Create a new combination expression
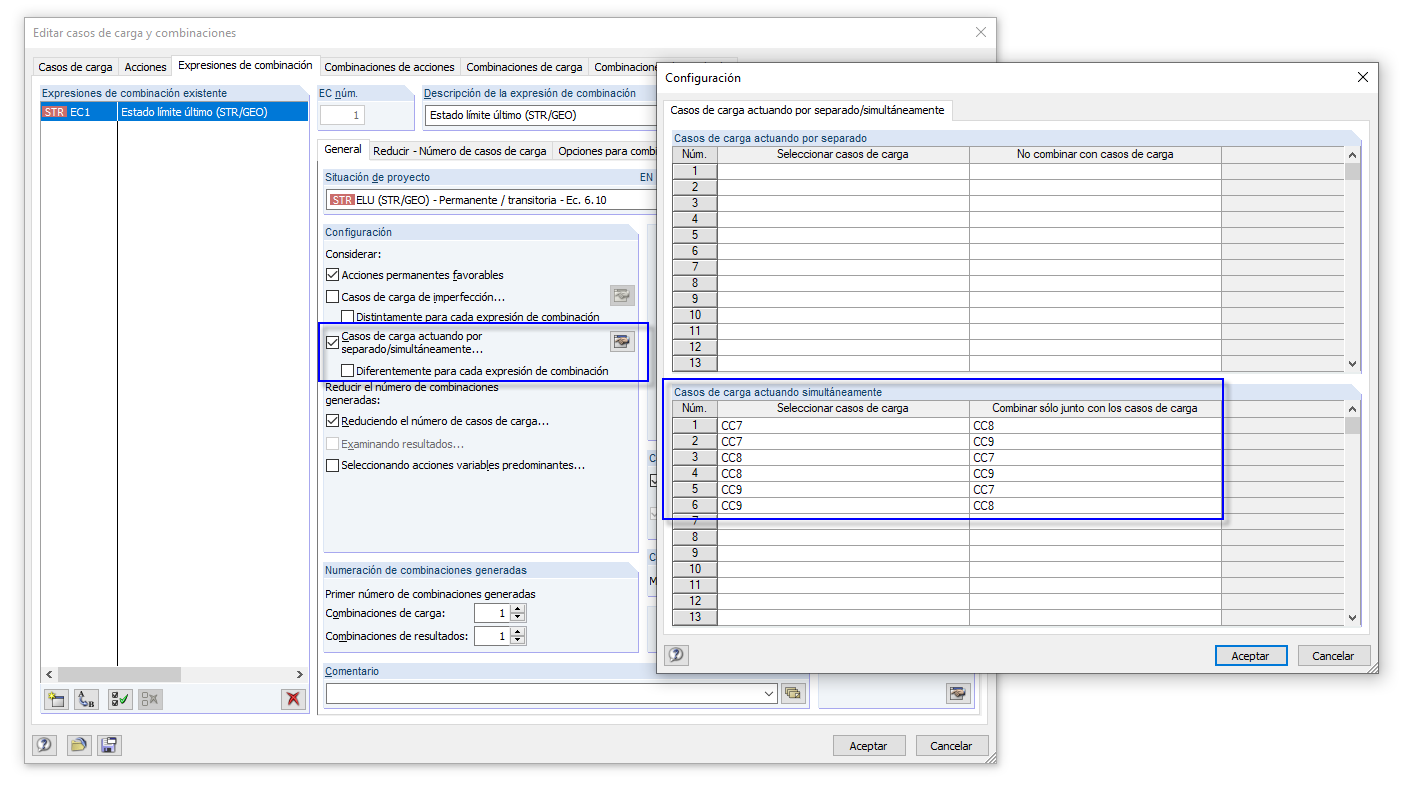 (56, 699)
